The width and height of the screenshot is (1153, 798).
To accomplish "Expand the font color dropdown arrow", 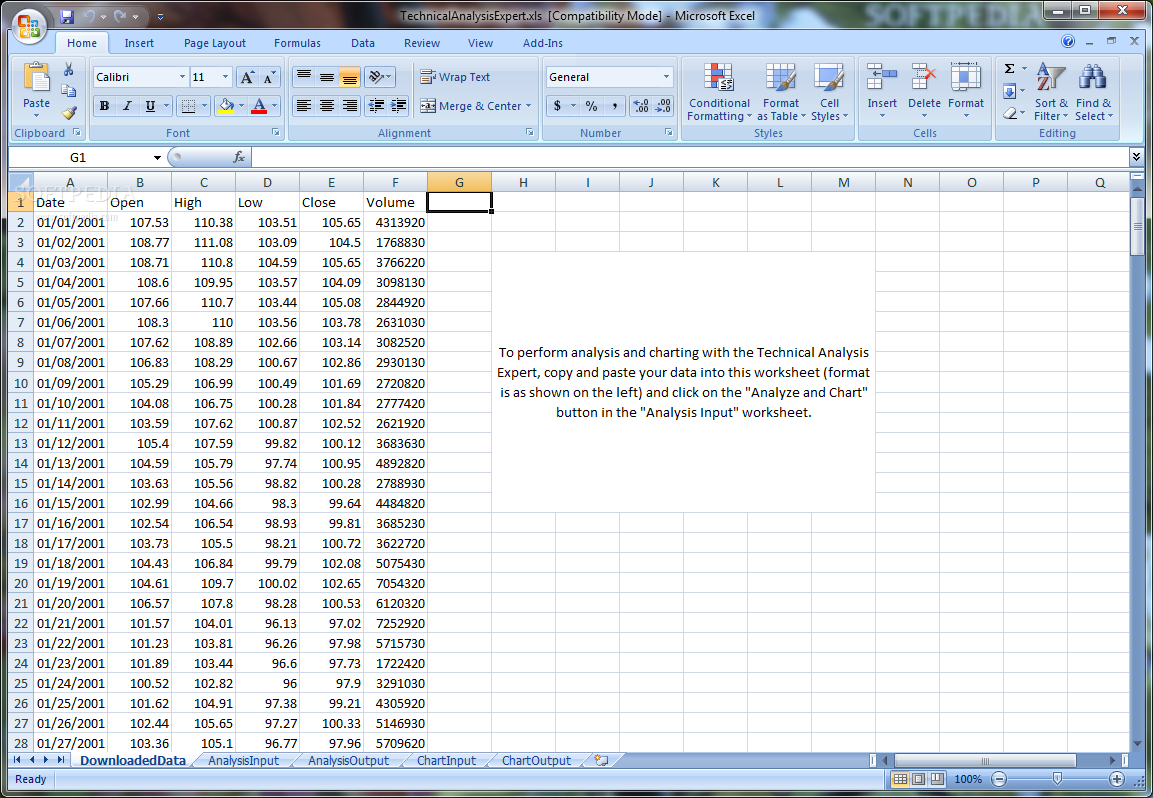I will click(x=274, y=106).
